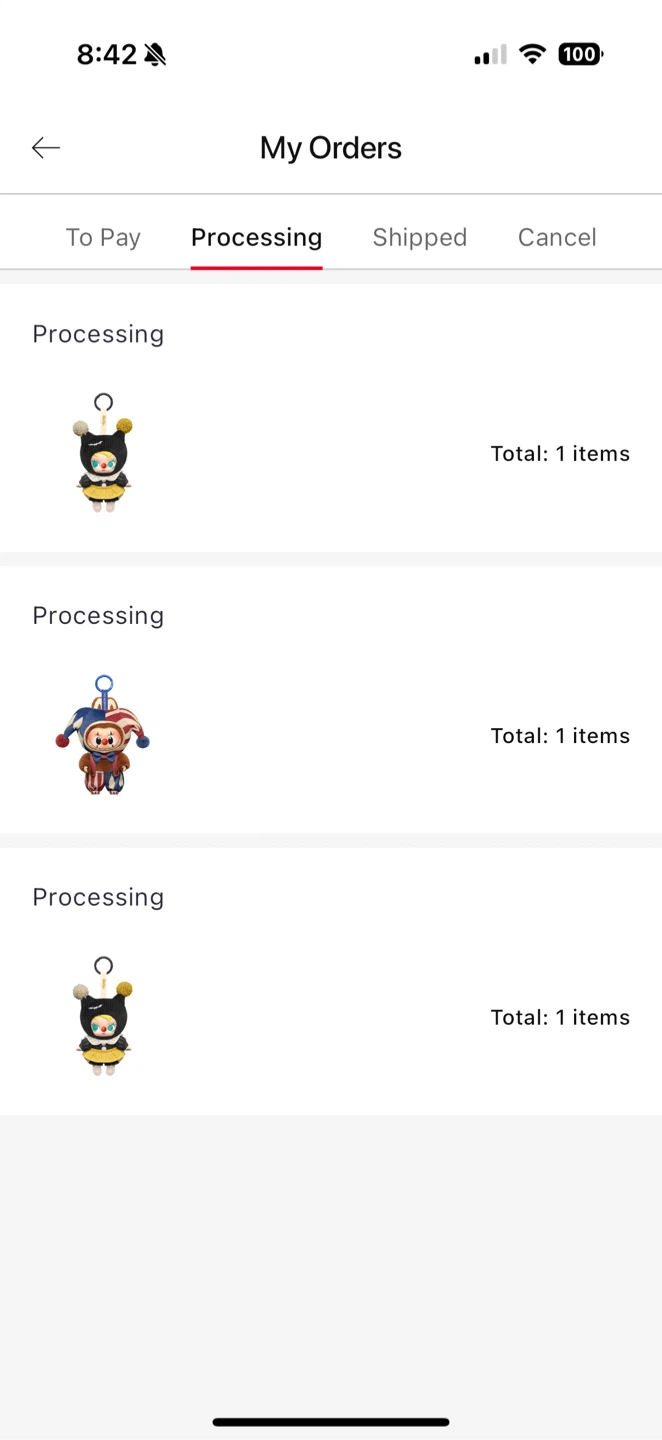This screenshot has width=662, height=1440.
Task: Tap the 8:42 clock in status bar
Action: 106,54
